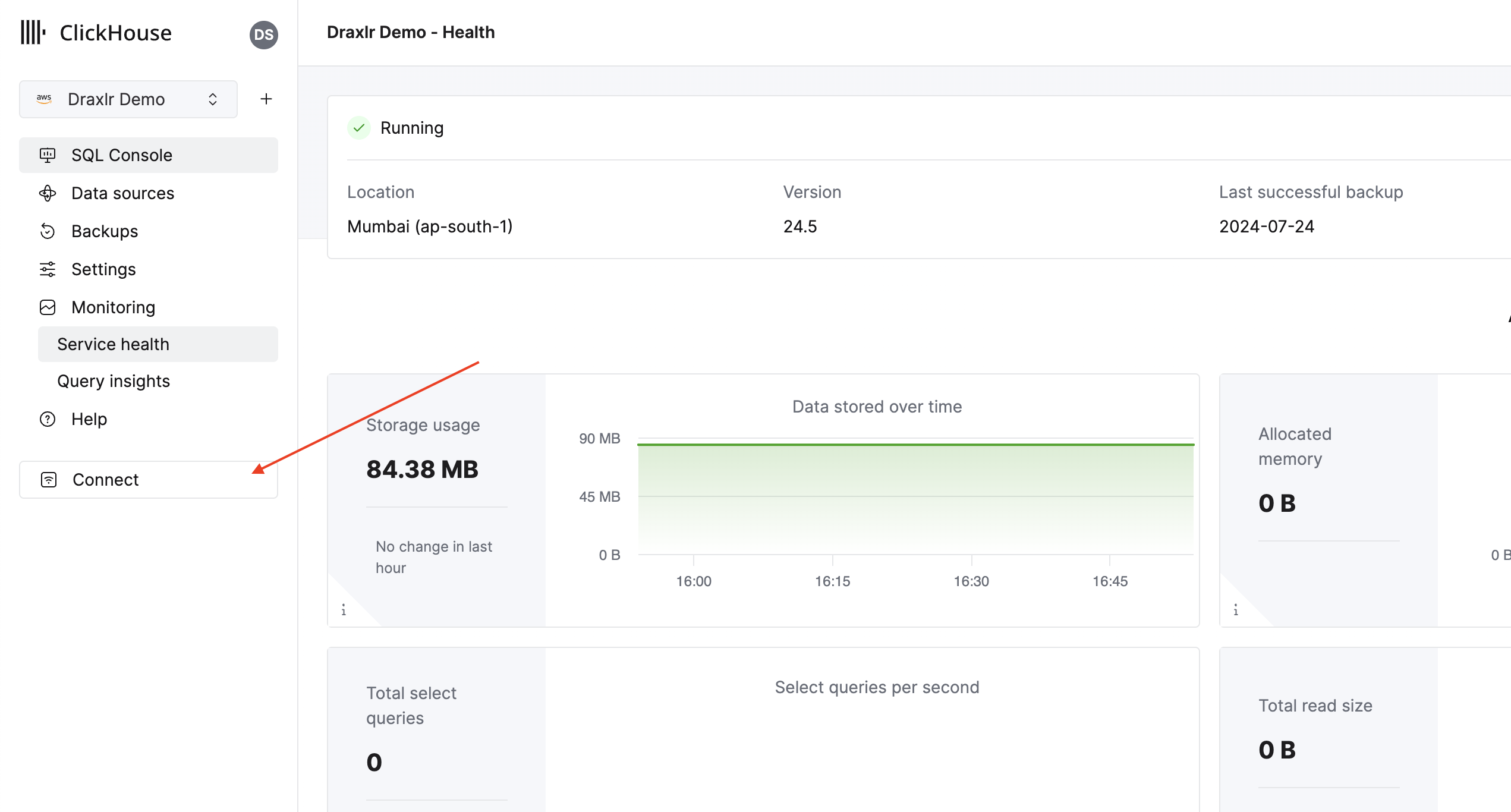This screenshot has width=1511, height=812.
Task: Click the Backups restore icon
Action: (x=48, y=231)
